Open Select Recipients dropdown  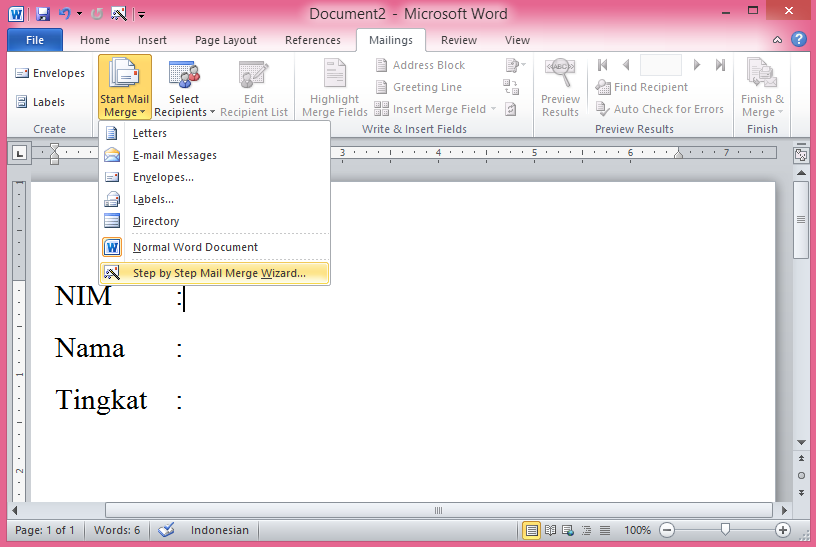[x=184, y=87]
